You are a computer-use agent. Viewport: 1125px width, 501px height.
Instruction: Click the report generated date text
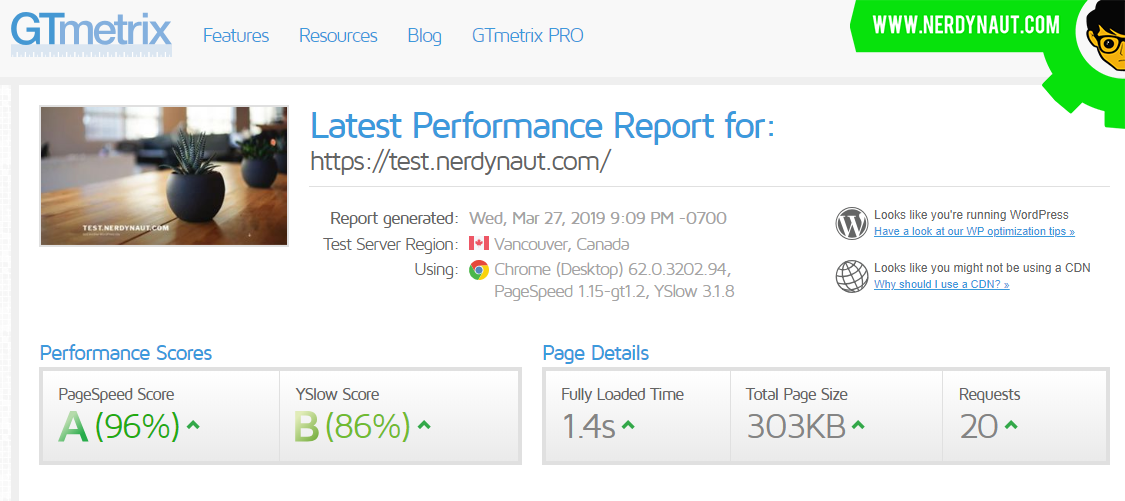pos(598,217)
